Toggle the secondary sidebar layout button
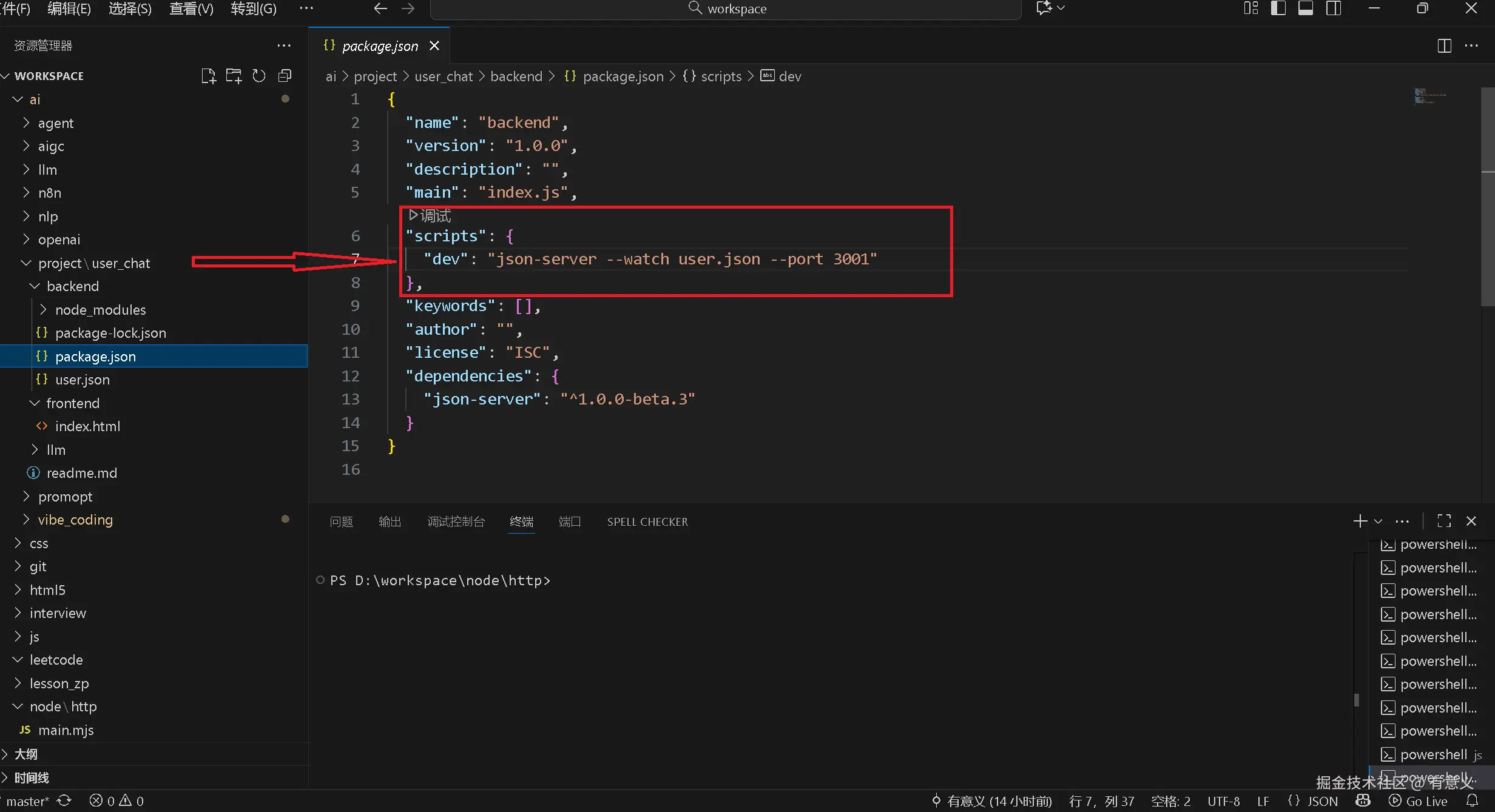Image resolution: width=1495 pixels, height=812 pixels. pos(1334,8)
